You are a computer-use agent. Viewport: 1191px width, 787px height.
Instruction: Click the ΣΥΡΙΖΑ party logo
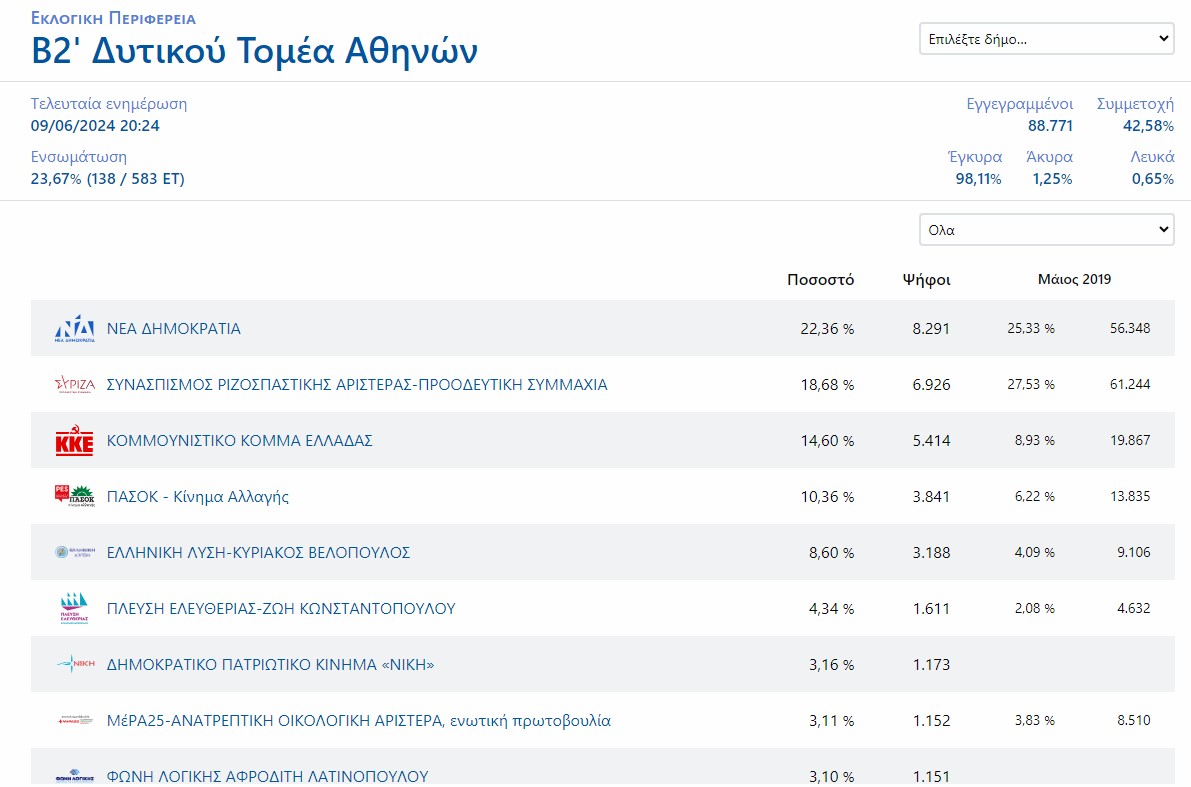coord(74,384)
